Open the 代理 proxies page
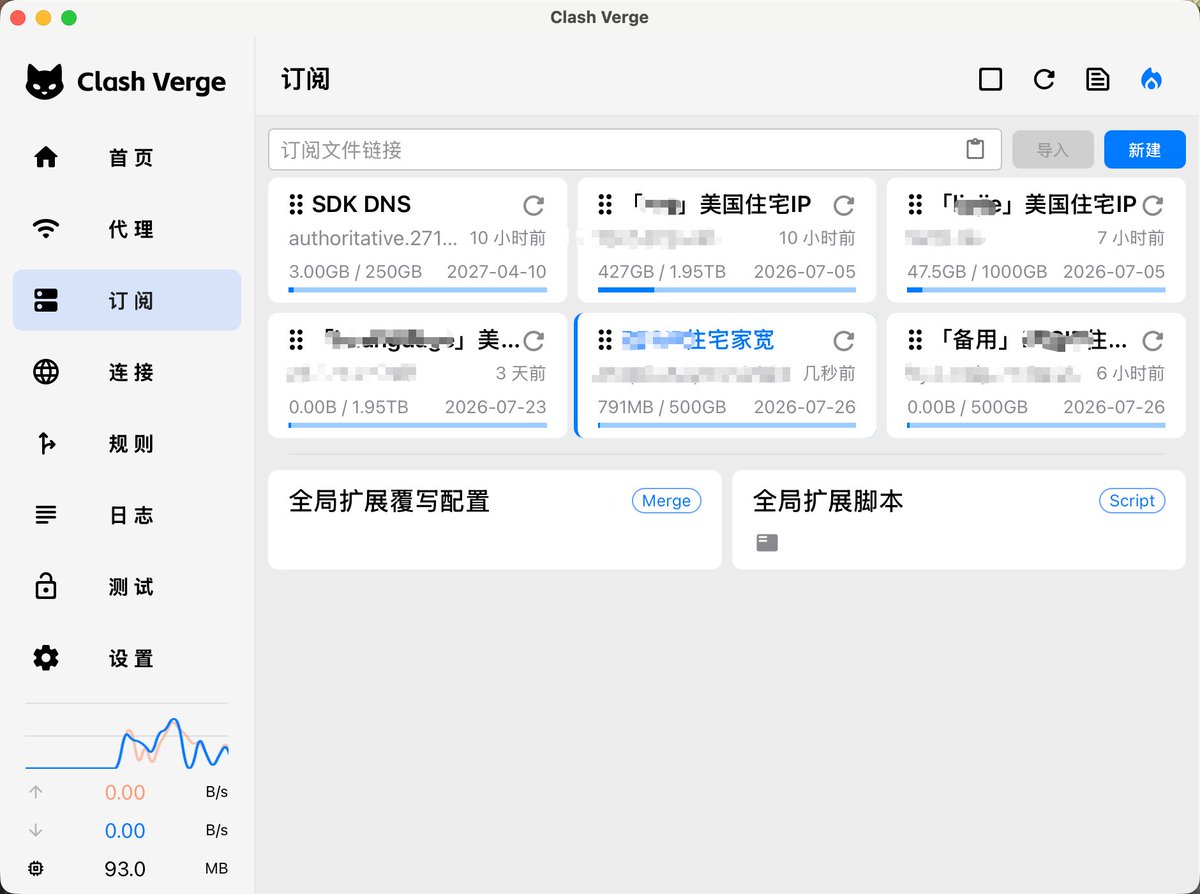 pos(127,229)
